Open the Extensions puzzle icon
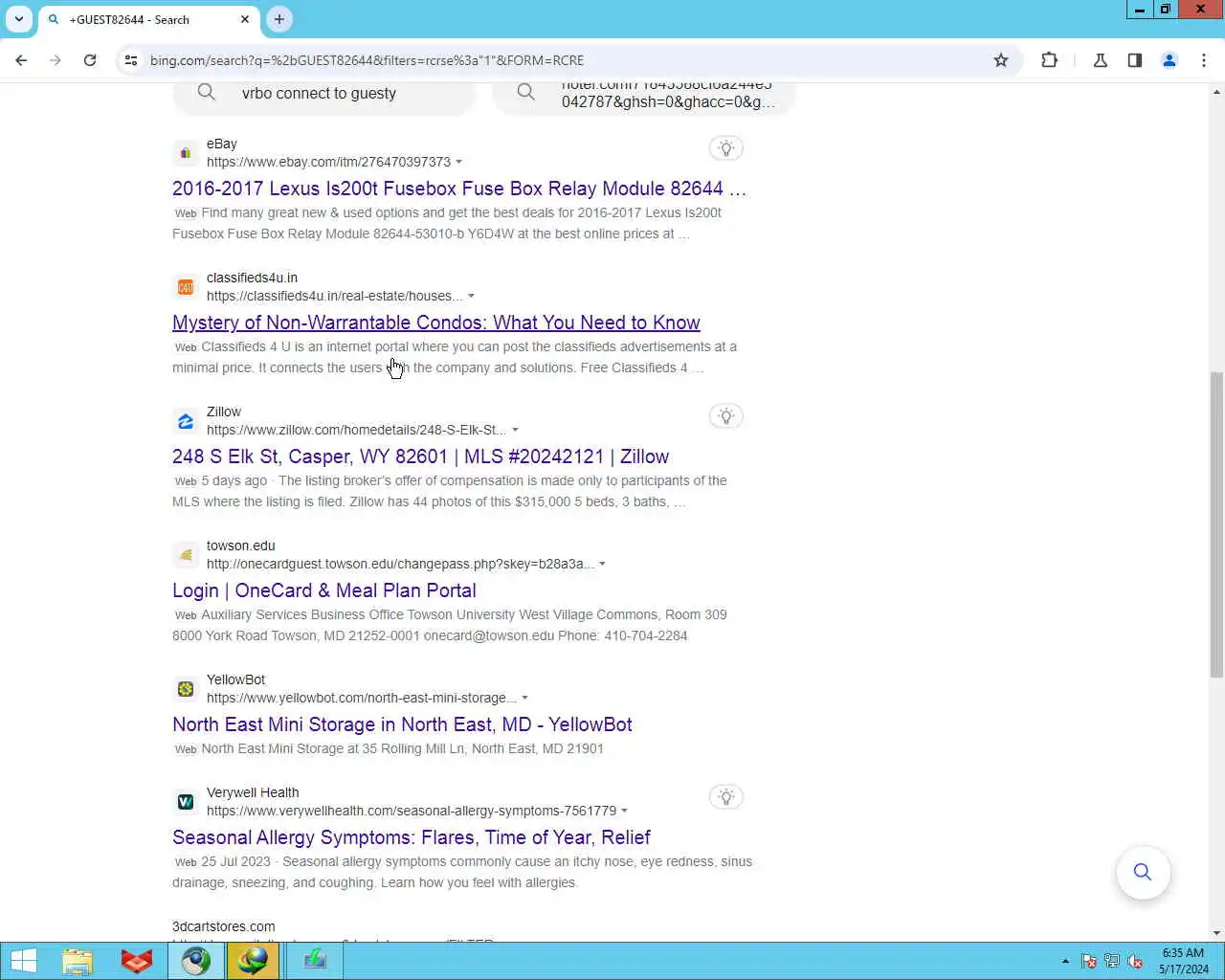 pyautogui.click(x=1050, y=60)
